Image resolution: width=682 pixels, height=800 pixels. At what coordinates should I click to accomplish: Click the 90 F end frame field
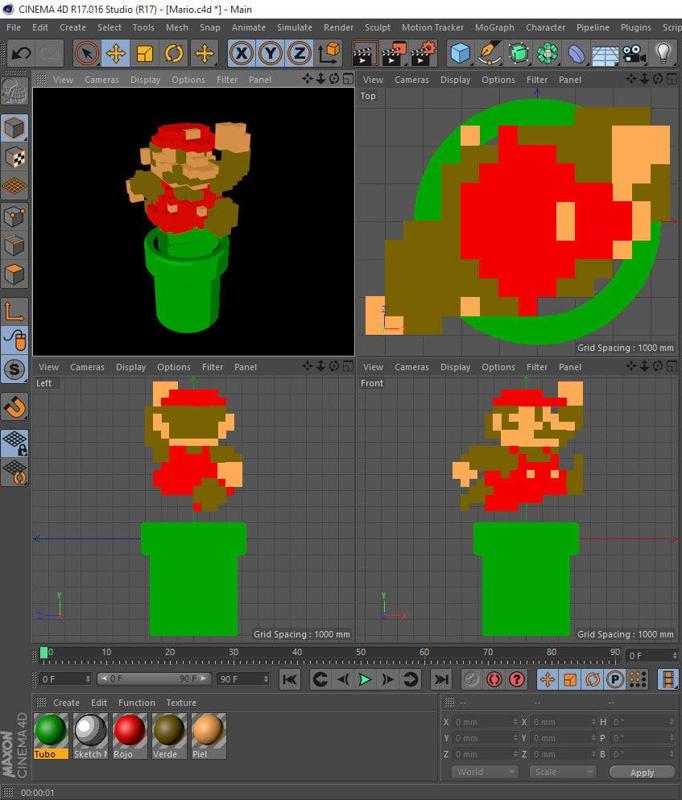tap(243, 679)
